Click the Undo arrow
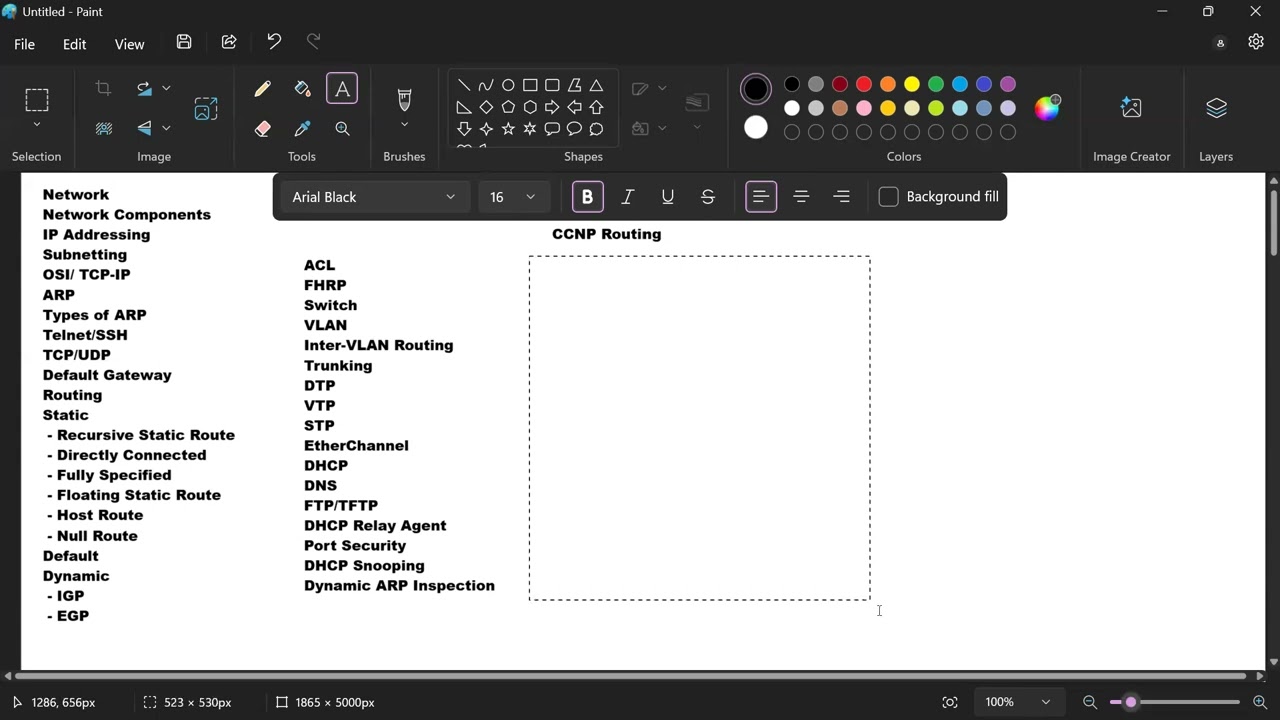The height and width of the screenshot is (720, 1280). (x=274, y=42)
